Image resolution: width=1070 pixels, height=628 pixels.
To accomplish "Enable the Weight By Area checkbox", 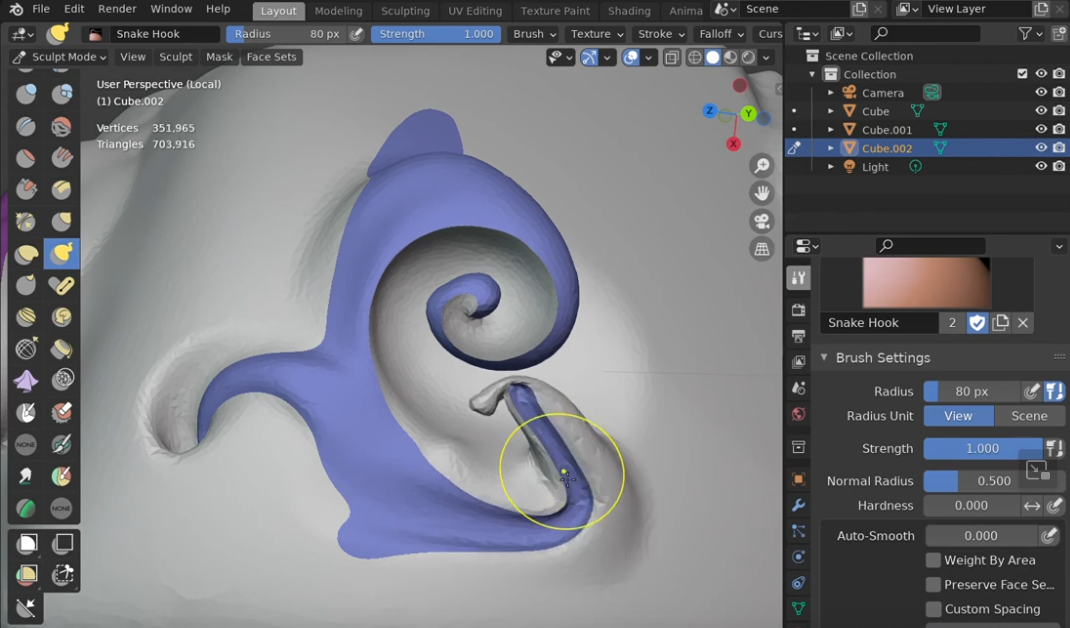I will pyautogui.click(x=933, y=560).
